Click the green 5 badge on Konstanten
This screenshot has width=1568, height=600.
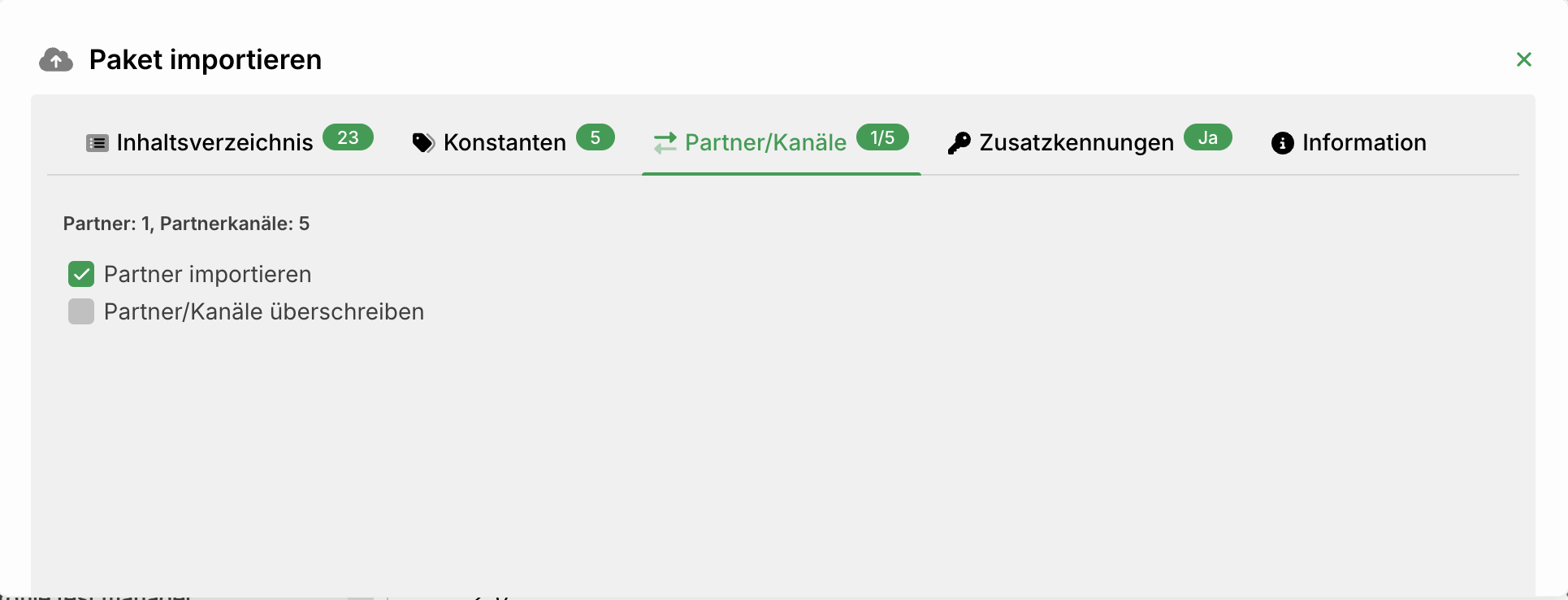pos(596,137)
